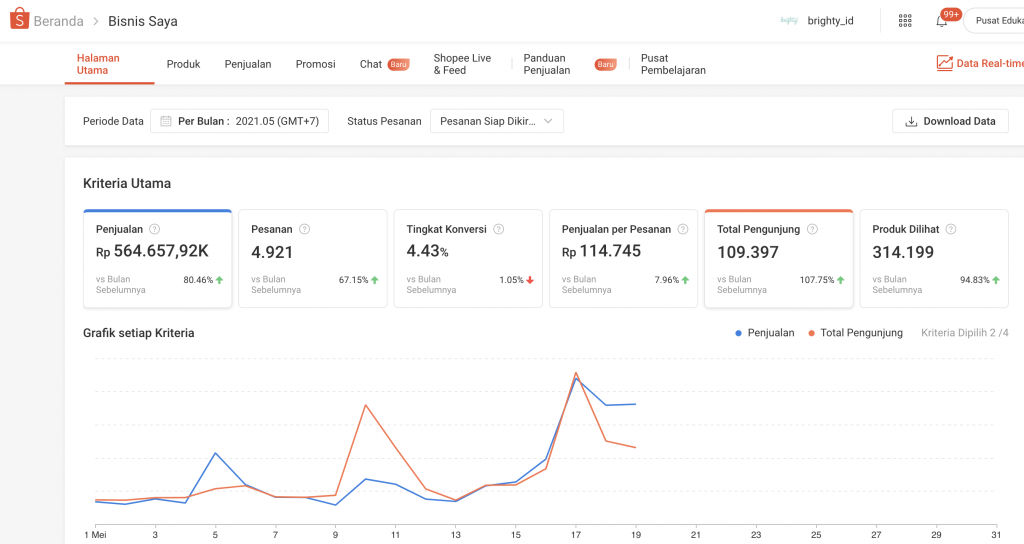Click help icon next to Penjualan
The width and height of the screenshot is (1024, 544).
tap(154, 229)
